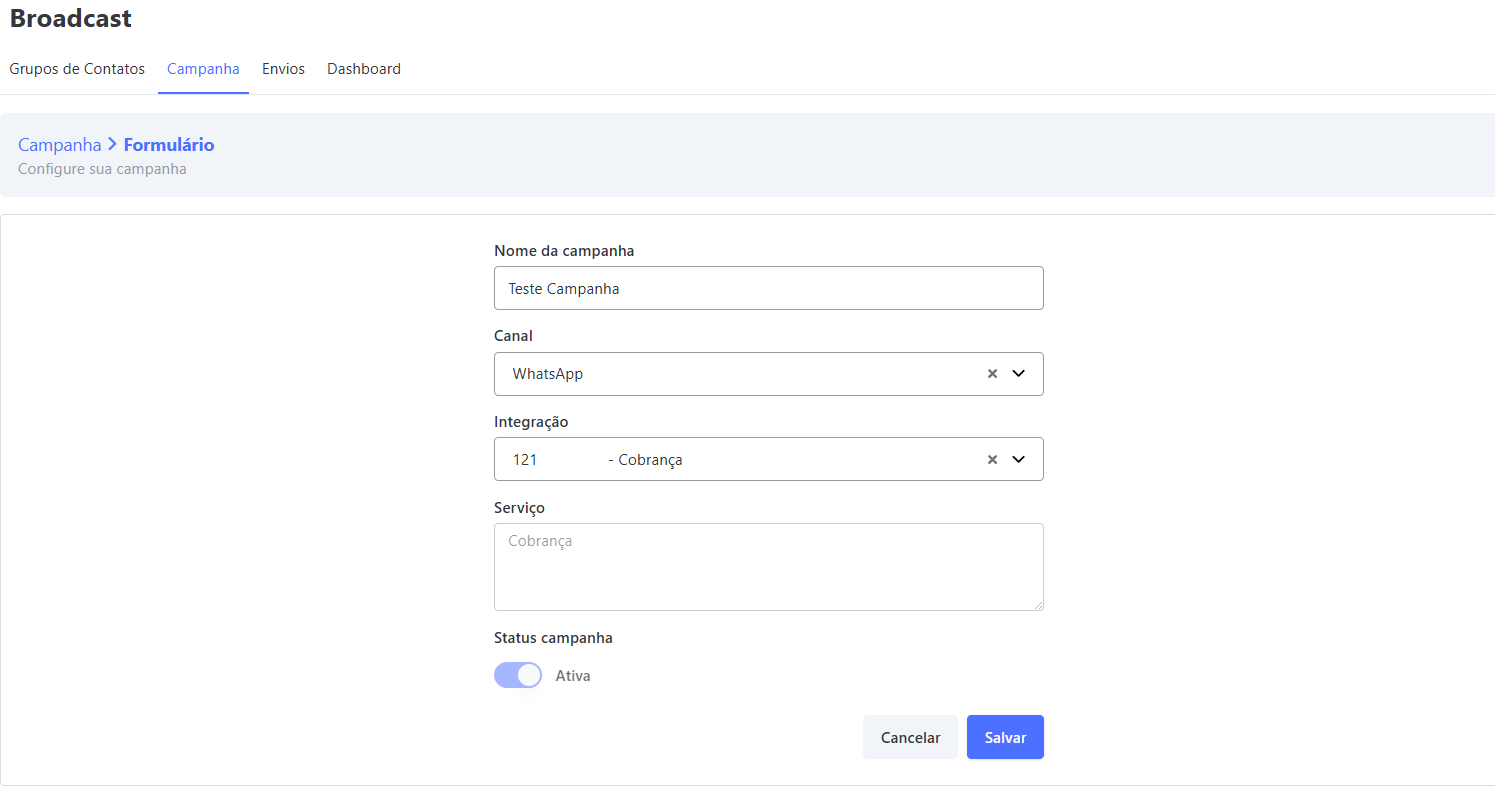
Task: Click the breadcrumb chevron separator icon
Action: click(x=112, y=145)
